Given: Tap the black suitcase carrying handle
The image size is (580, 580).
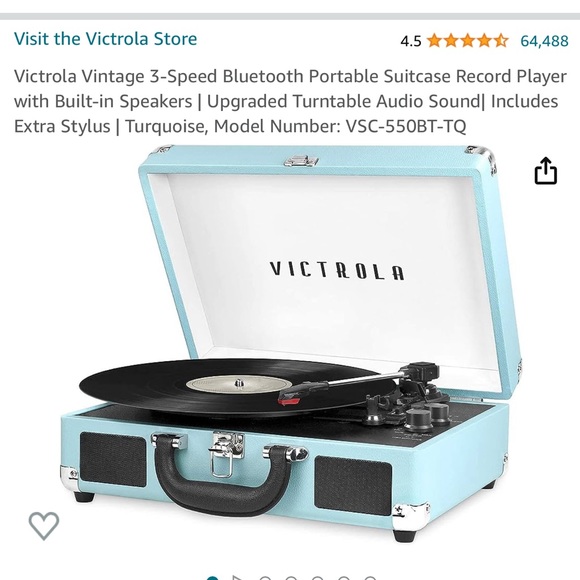Looking at the screenshot, I should coord(223,477).
